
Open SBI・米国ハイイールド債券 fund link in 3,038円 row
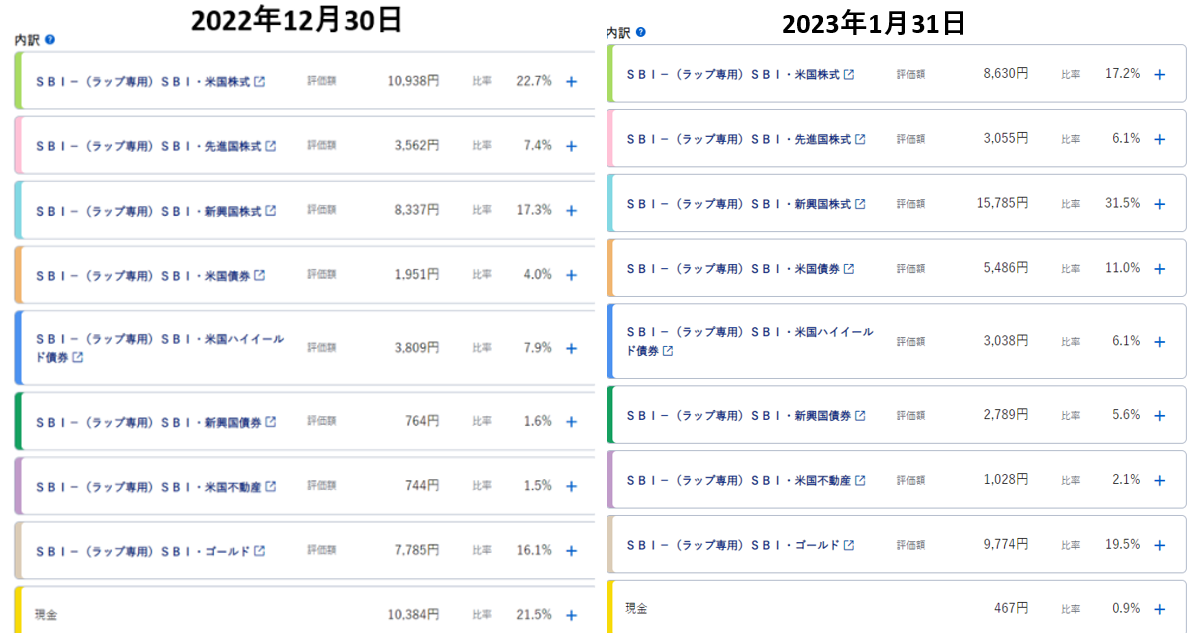pos(750,341)
